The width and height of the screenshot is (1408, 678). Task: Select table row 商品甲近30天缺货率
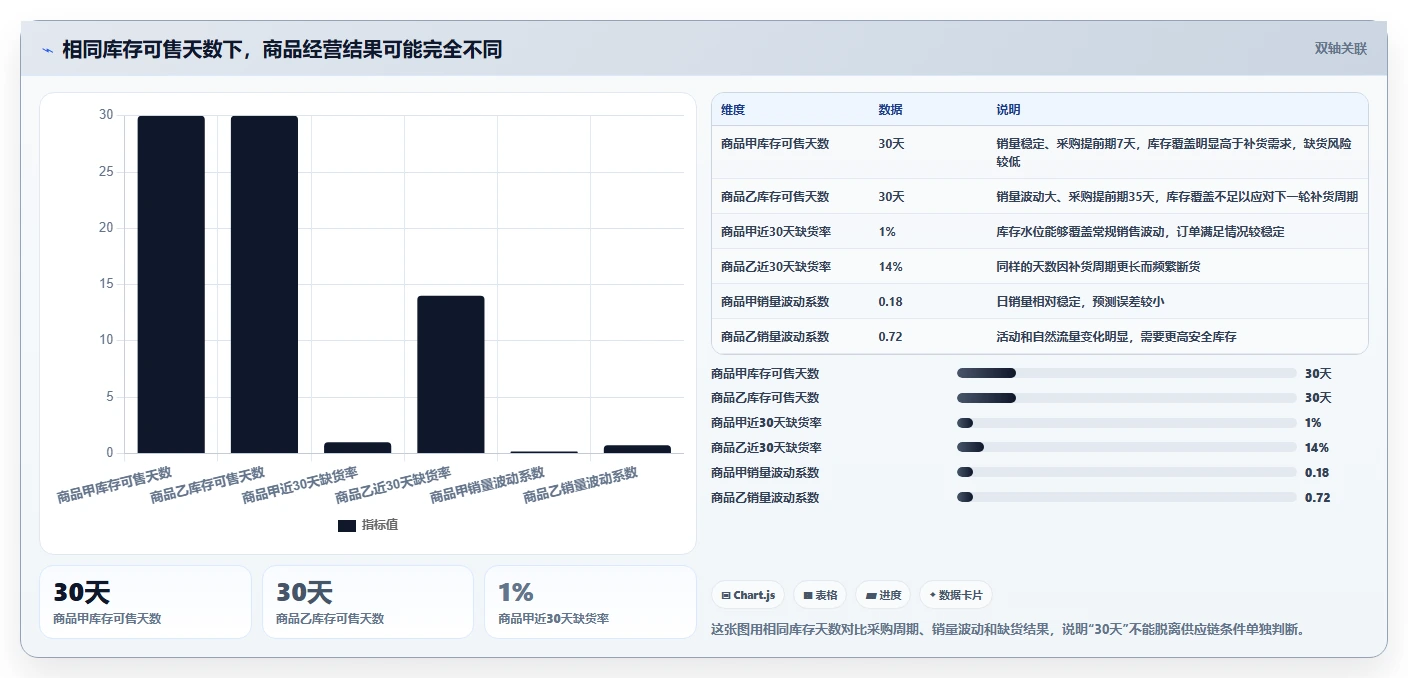click(1039, 231)
